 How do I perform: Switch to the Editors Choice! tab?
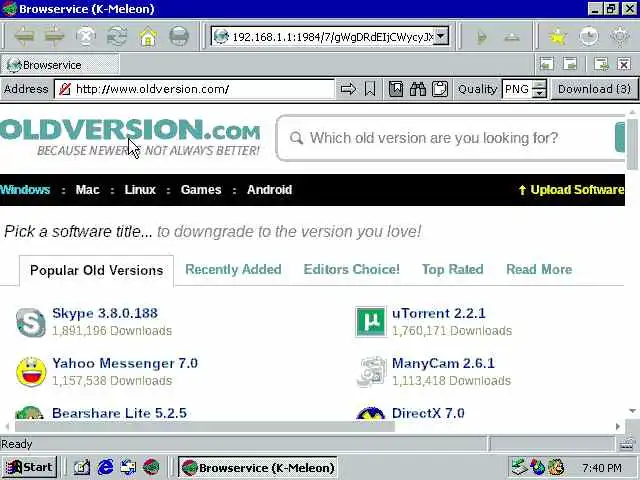(351, 269)
